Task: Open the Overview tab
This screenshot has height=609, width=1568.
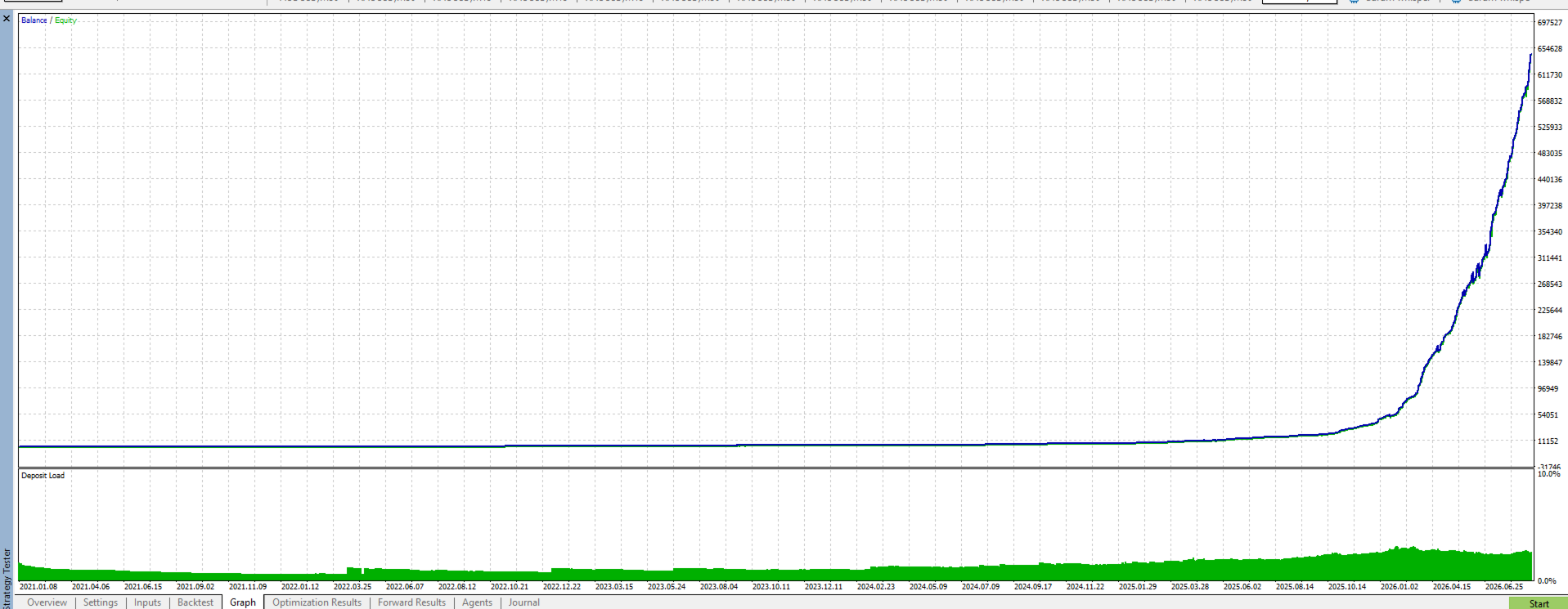Action: [47, 602]
